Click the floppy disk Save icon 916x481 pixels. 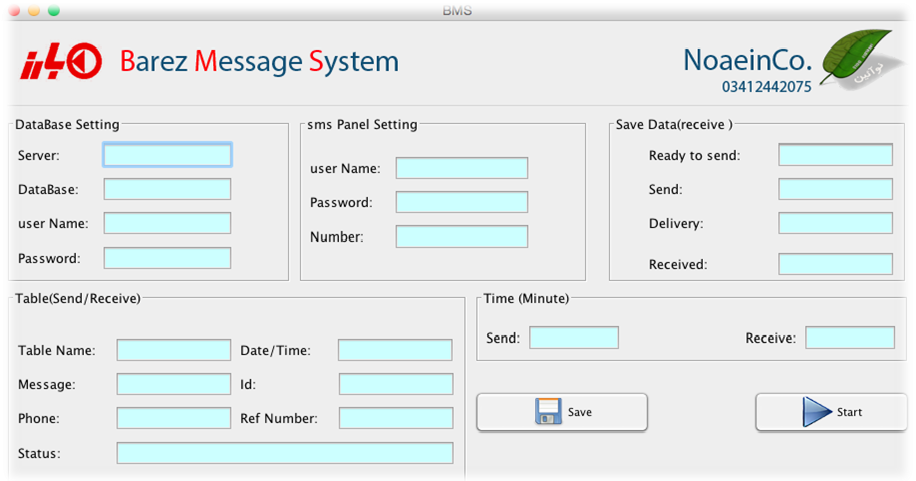click(x=548, y=411)
